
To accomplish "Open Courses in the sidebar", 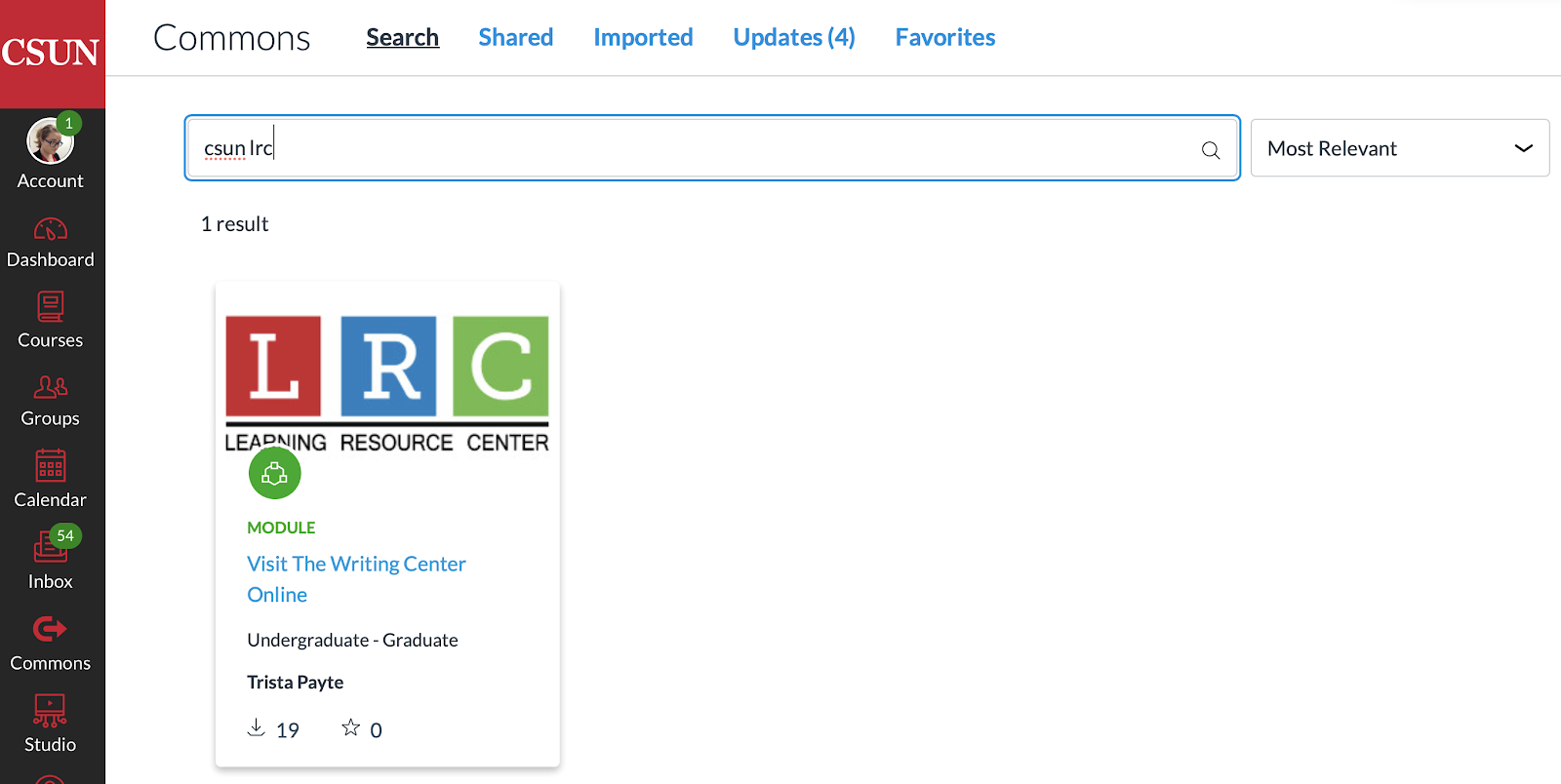I will [51, 321].
